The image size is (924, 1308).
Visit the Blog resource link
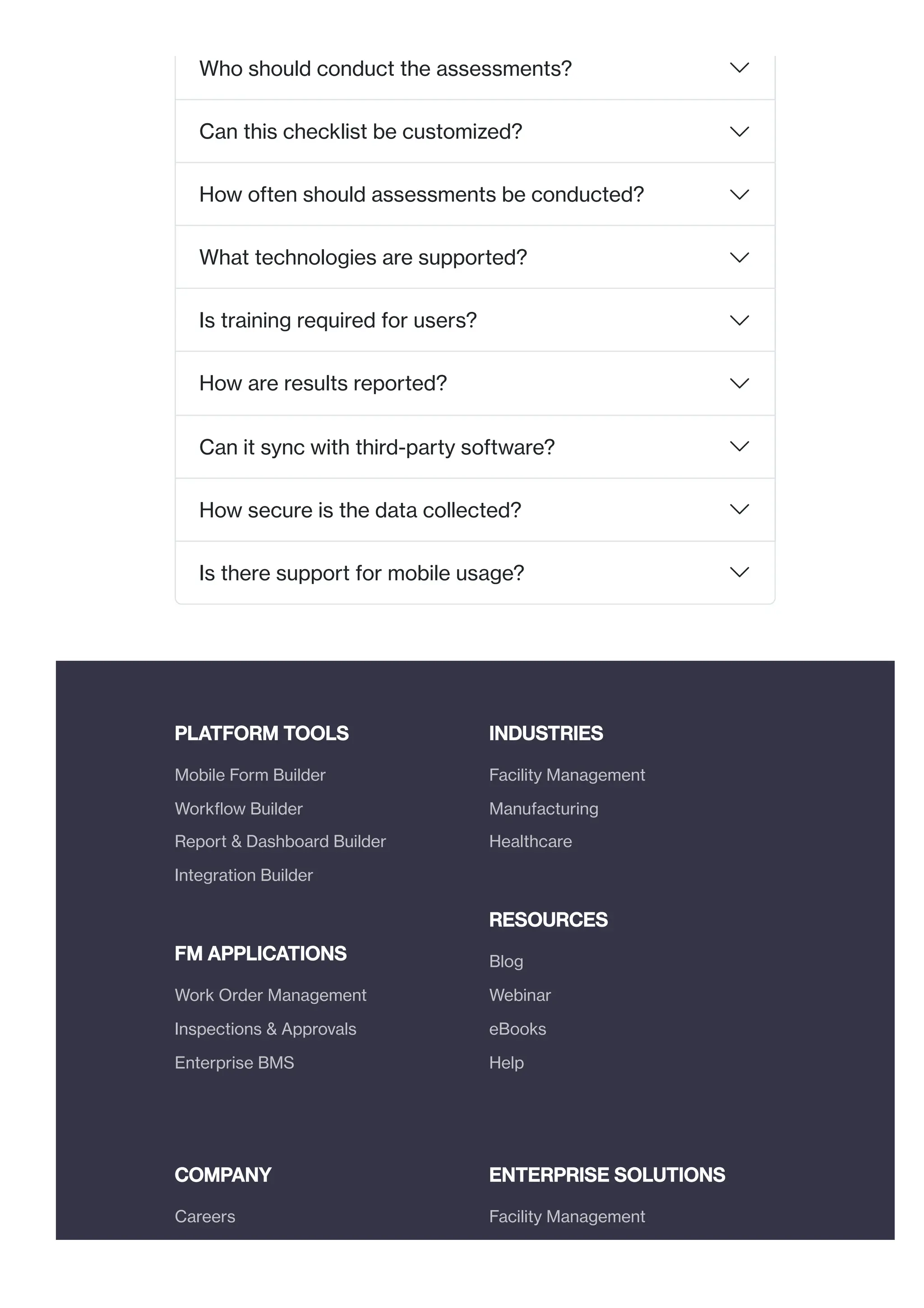point(506,962)
